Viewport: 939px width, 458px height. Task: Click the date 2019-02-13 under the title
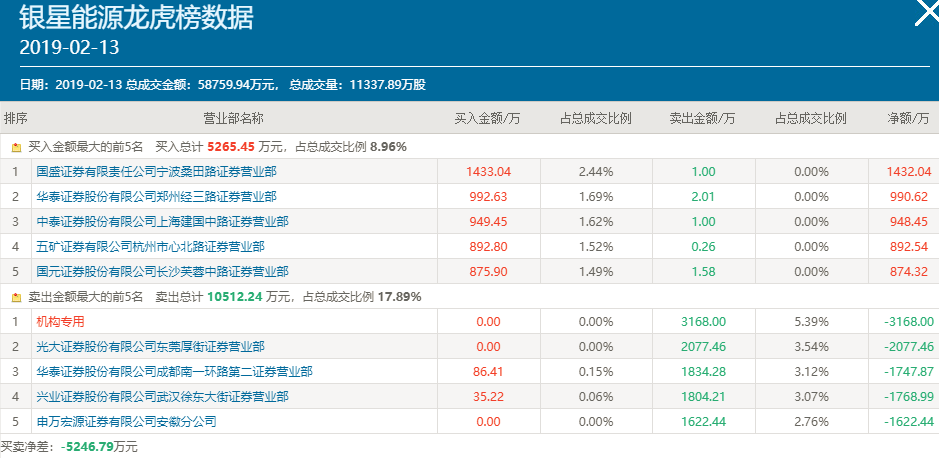click(69, 48)
